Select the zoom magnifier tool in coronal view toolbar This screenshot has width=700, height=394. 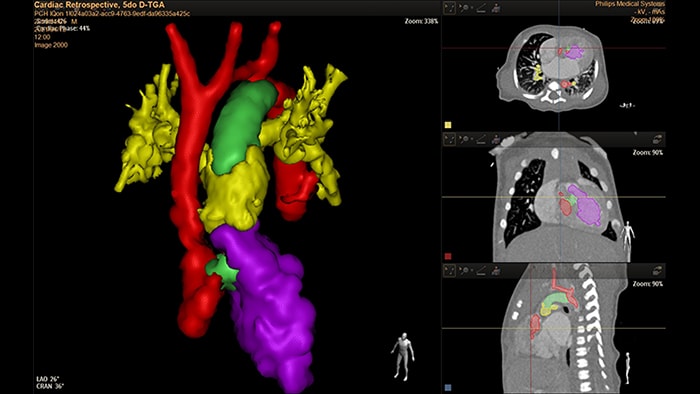pyautogui.click(x=464, y=140)
